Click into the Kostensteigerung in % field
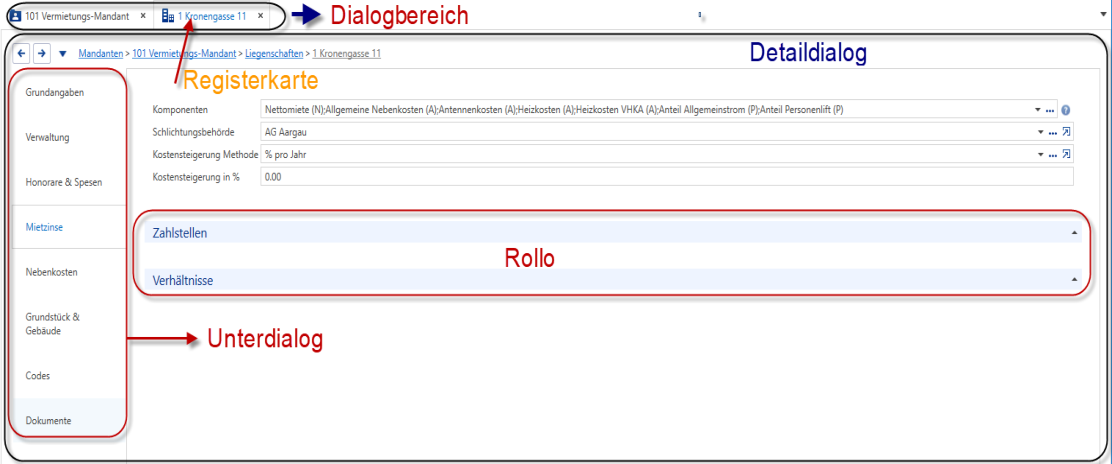Screen dimensions: 1112x464 click(667, 177)
